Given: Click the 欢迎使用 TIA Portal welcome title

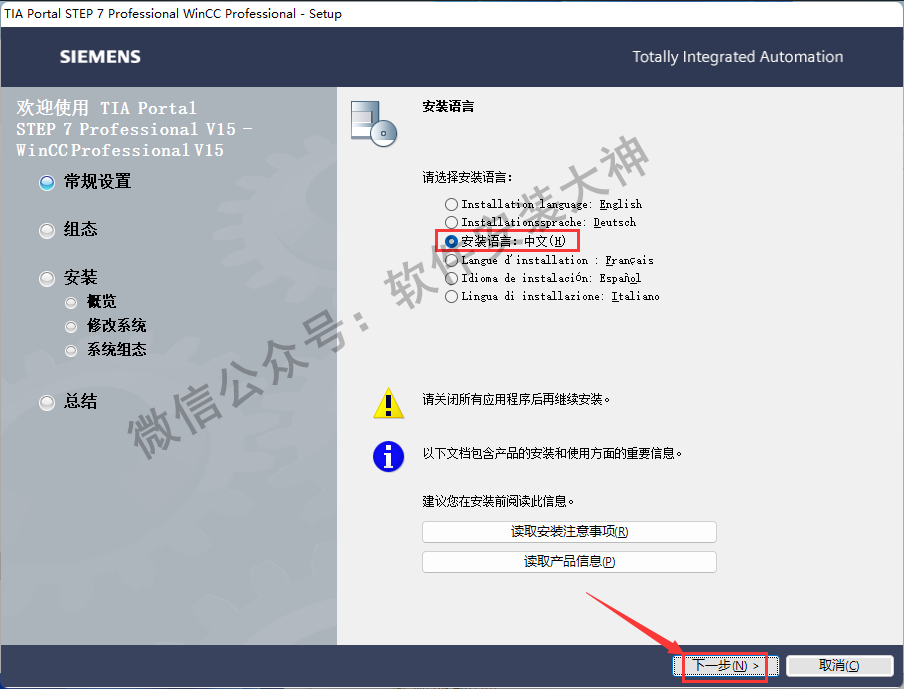Looking at the screenshot, I should coord(134,129).
